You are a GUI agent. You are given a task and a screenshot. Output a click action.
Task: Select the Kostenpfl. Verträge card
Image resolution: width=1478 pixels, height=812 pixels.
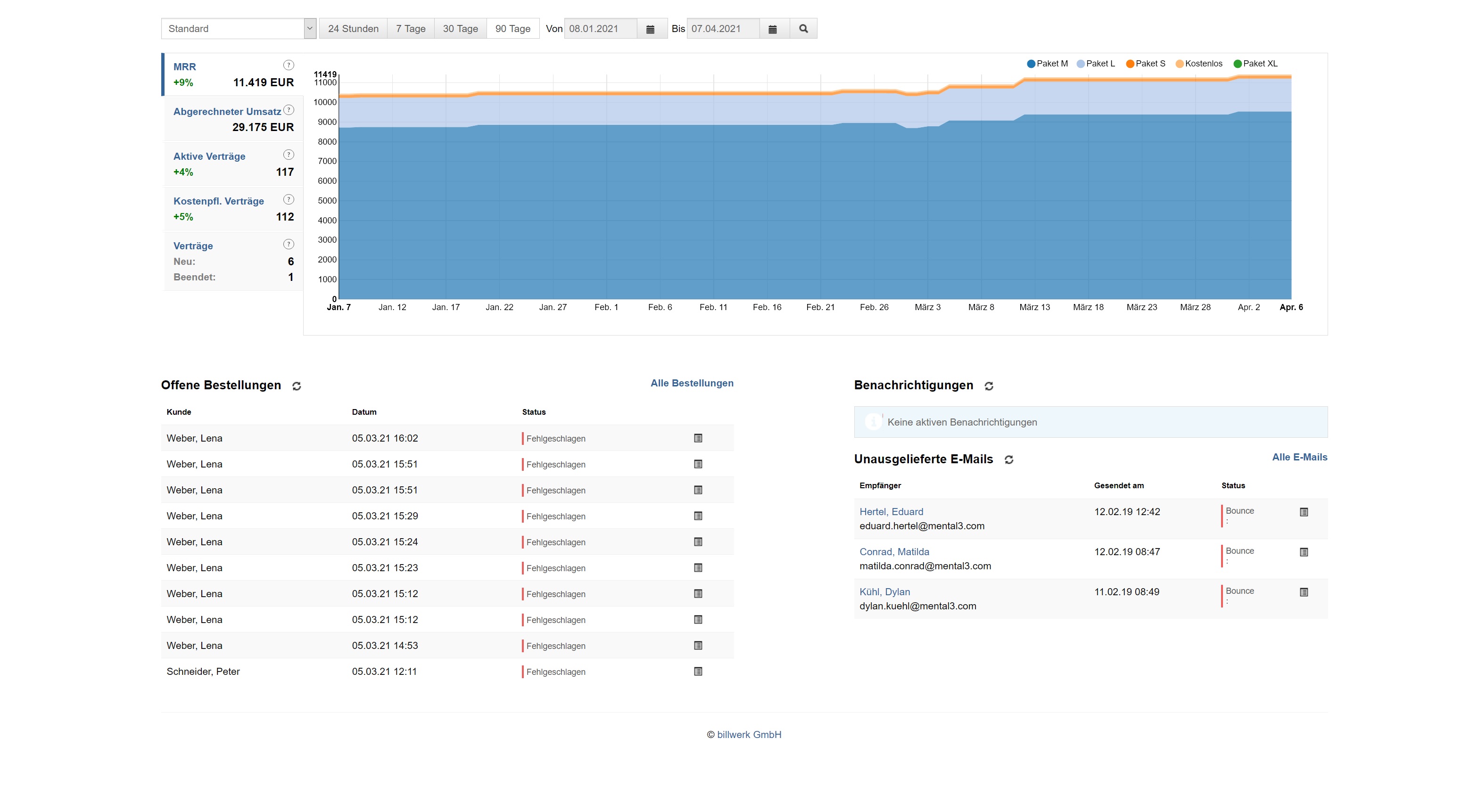[x=232, y=209]
